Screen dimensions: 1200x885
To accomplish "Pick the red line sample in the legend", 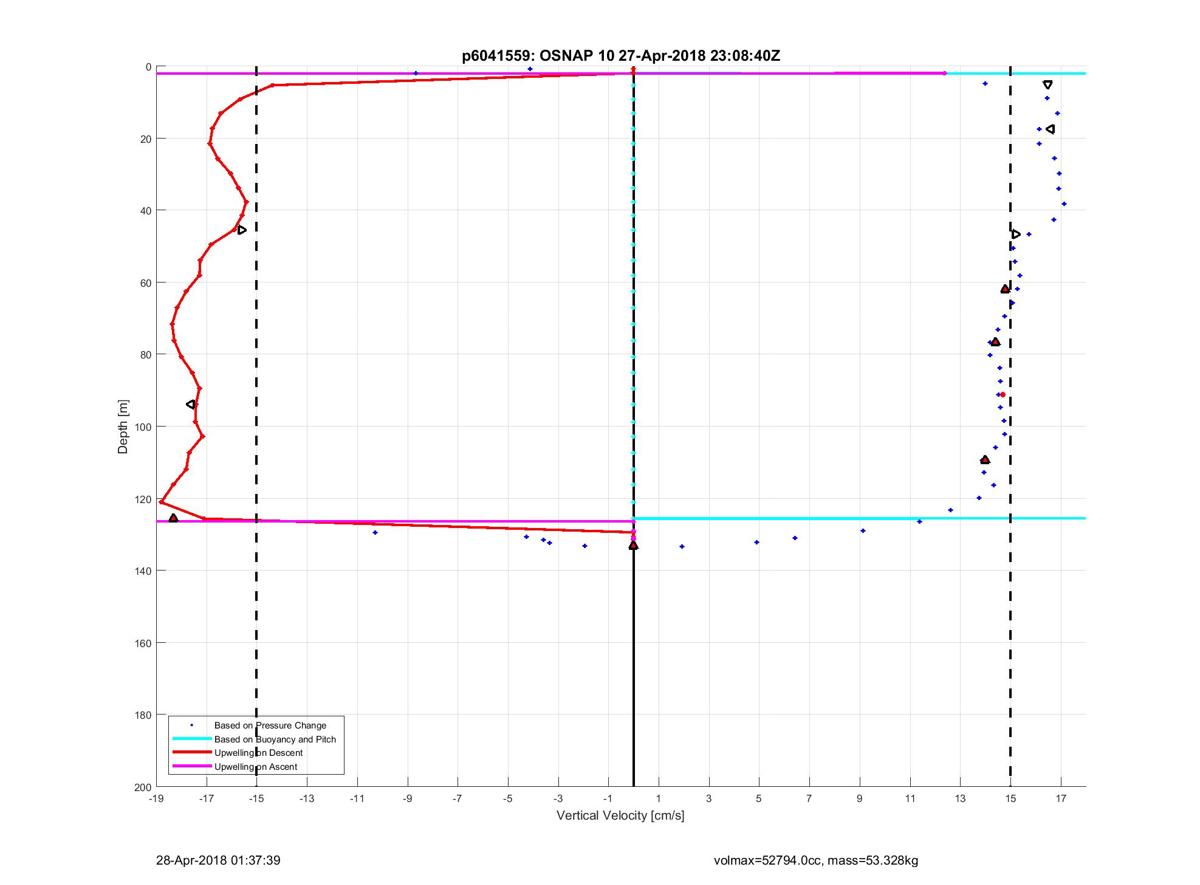I will (191, 753).
